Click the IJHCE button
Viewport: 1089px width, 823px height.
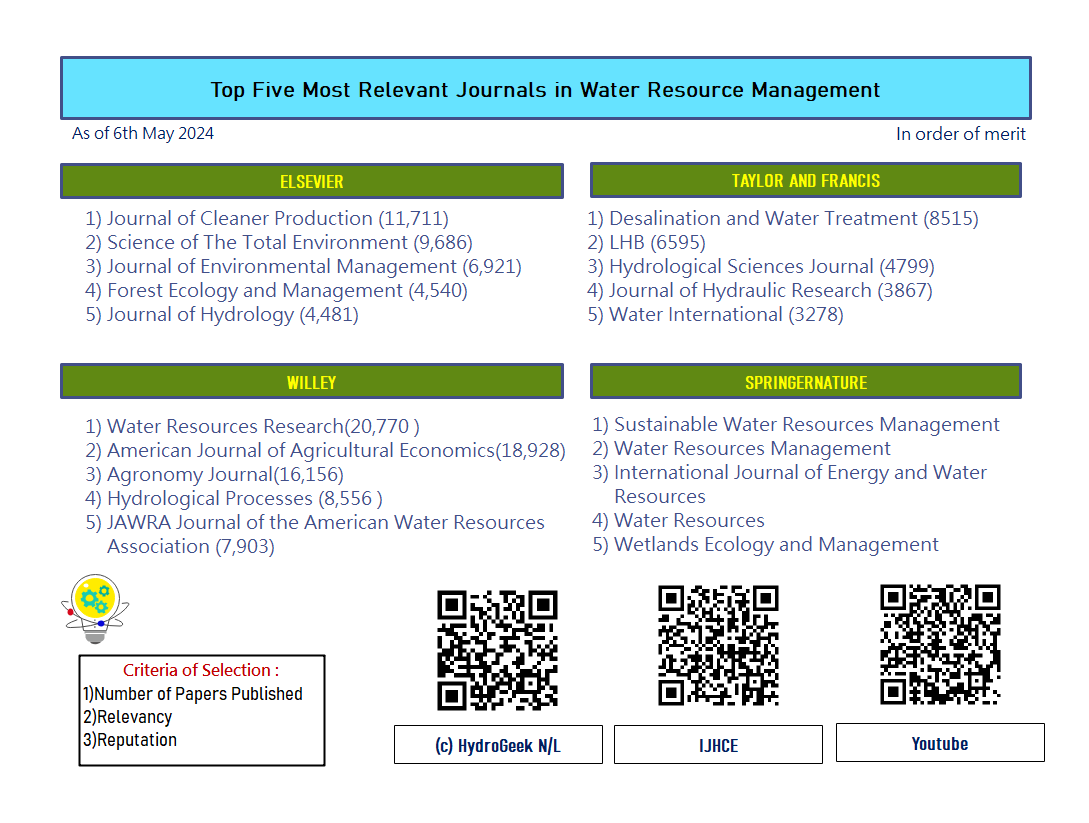(718, 745)
